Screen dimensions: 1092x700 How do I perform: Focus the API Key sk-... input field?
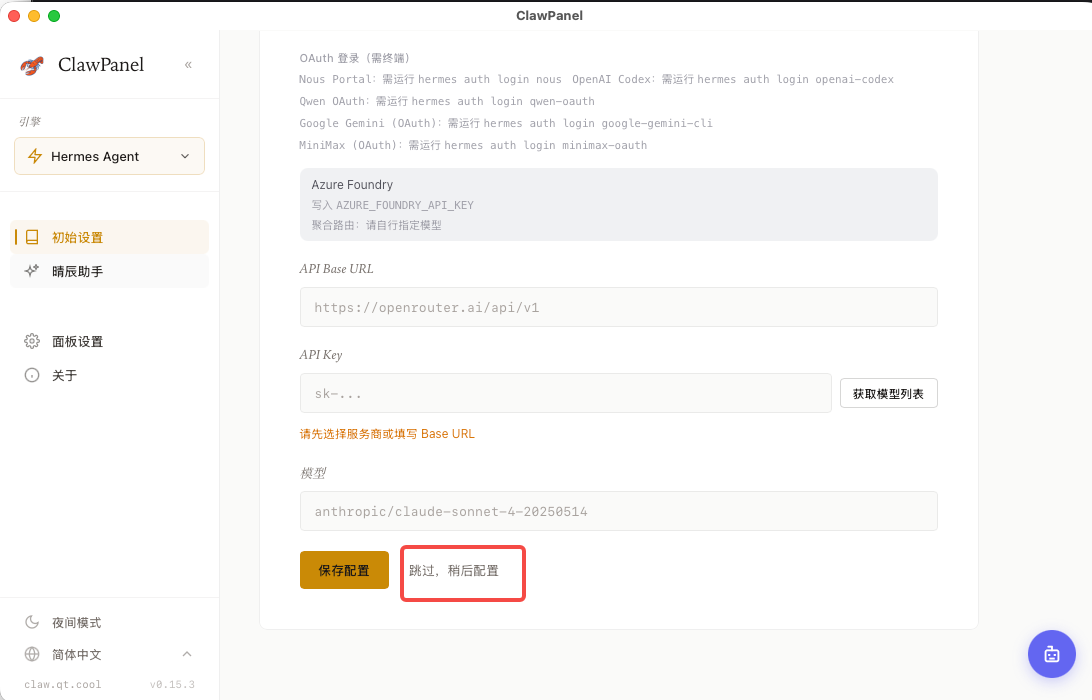coord(566,394)
